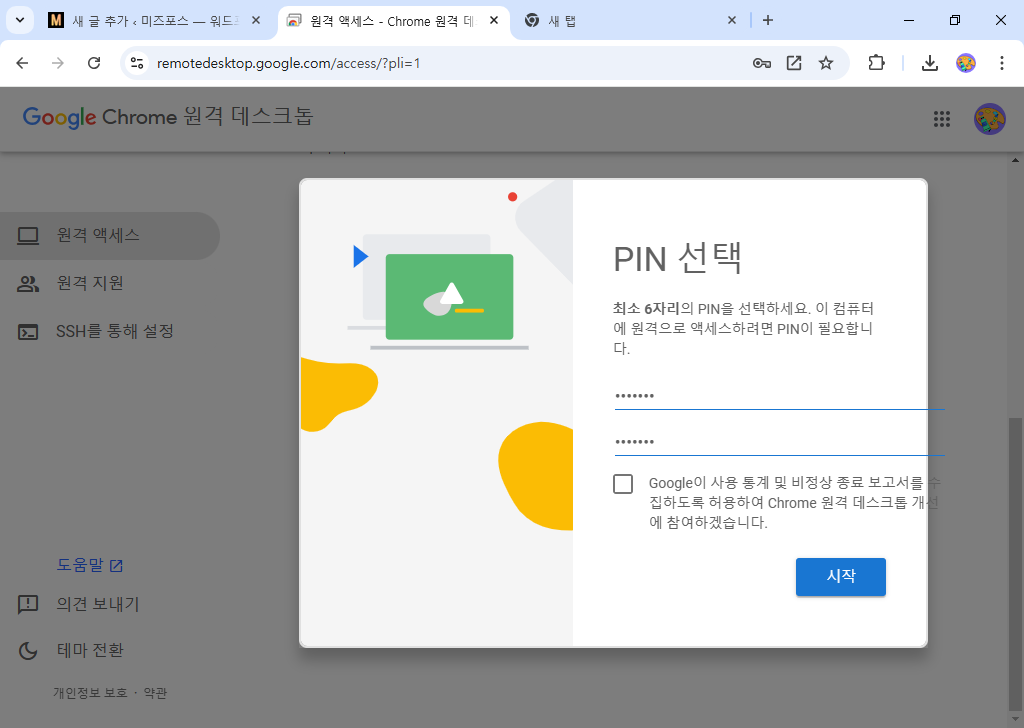Minimize the Chrome window
This screenshot has height=728, width=1024.
908,20
